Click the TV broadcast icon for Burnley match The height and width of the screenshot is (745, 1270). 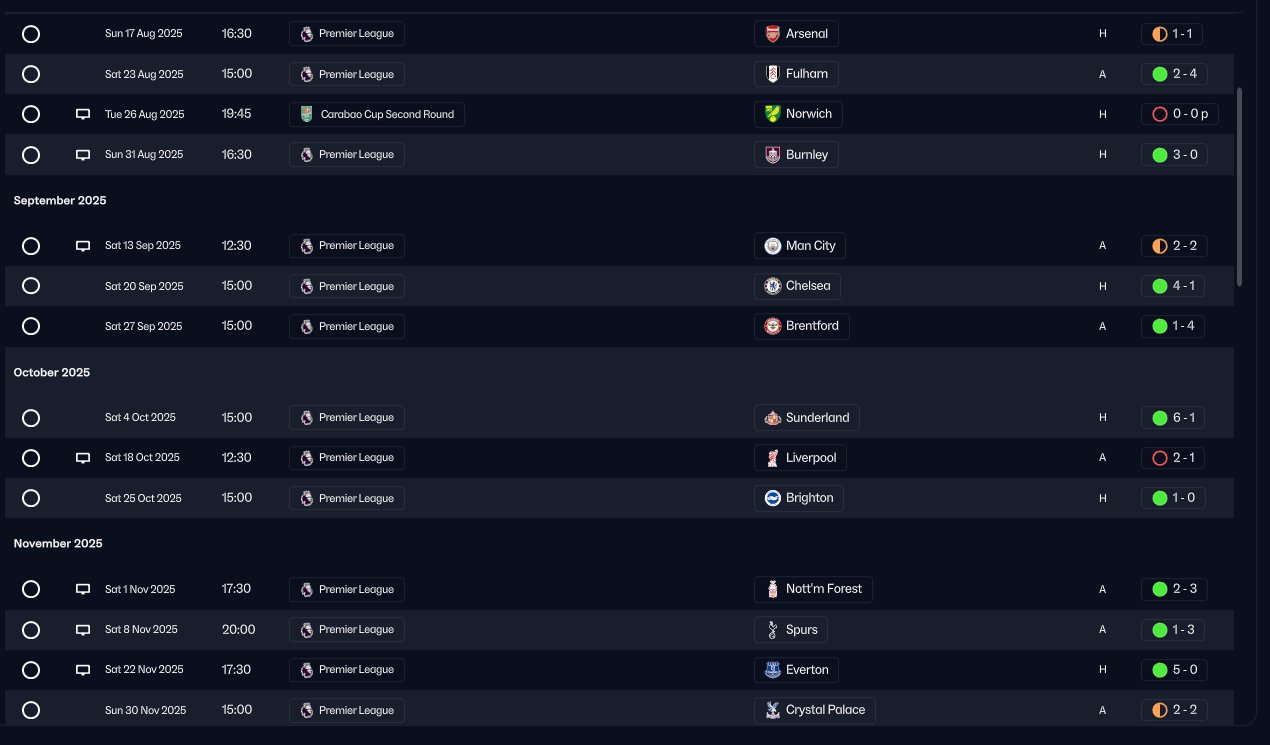tap(83, 155)
